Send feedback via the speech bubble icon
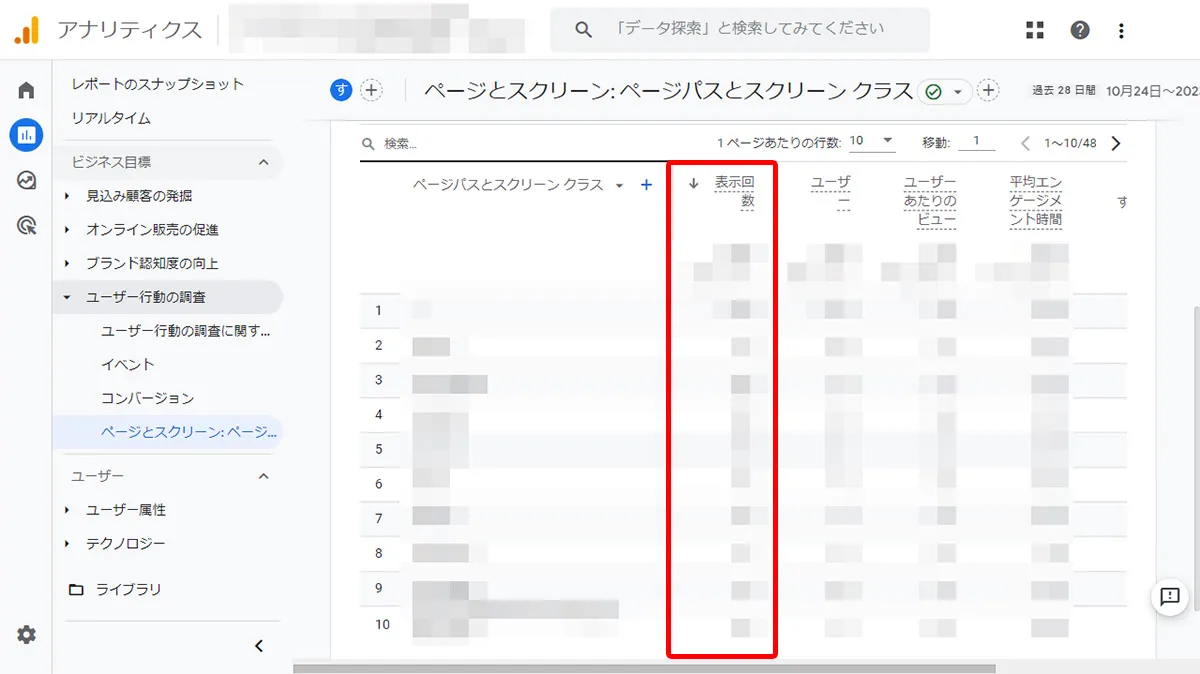Image resolution: width=1200 pixels, height=674 pixels. pyautogui.click(x=1168, y=598)
